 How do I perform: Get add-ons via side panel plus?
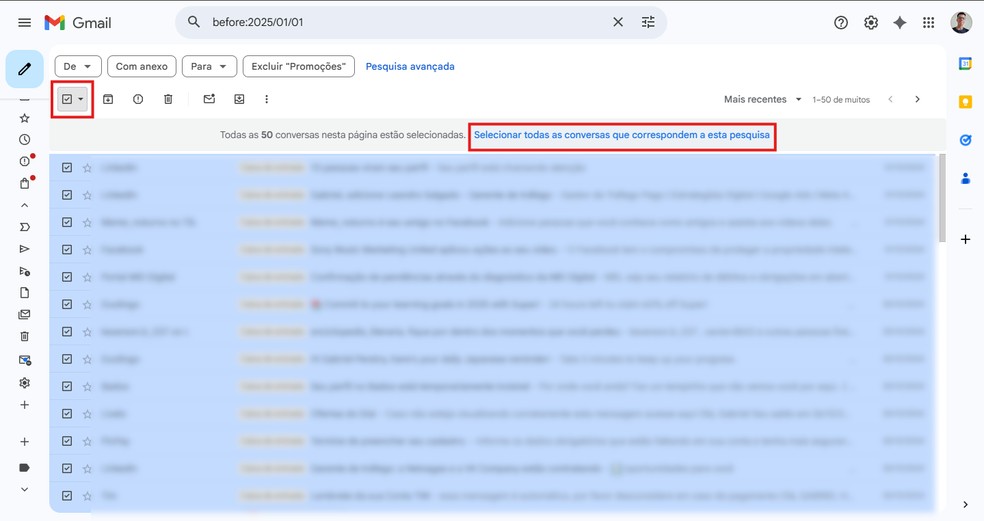(965, 239)
